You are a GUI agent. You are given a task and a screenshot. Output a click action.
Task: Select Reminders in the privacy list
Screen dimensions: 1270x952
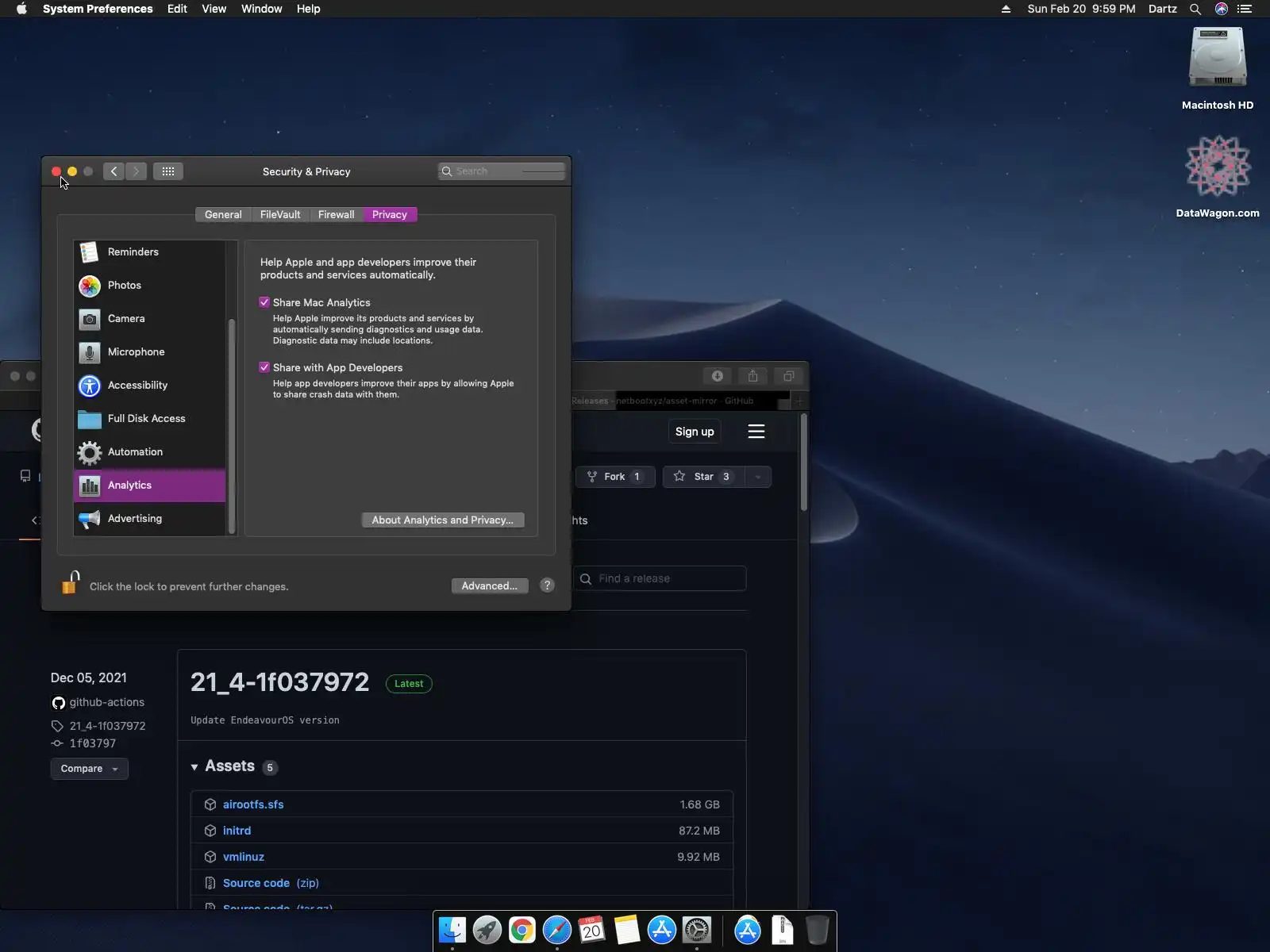[x=149, y=252]
